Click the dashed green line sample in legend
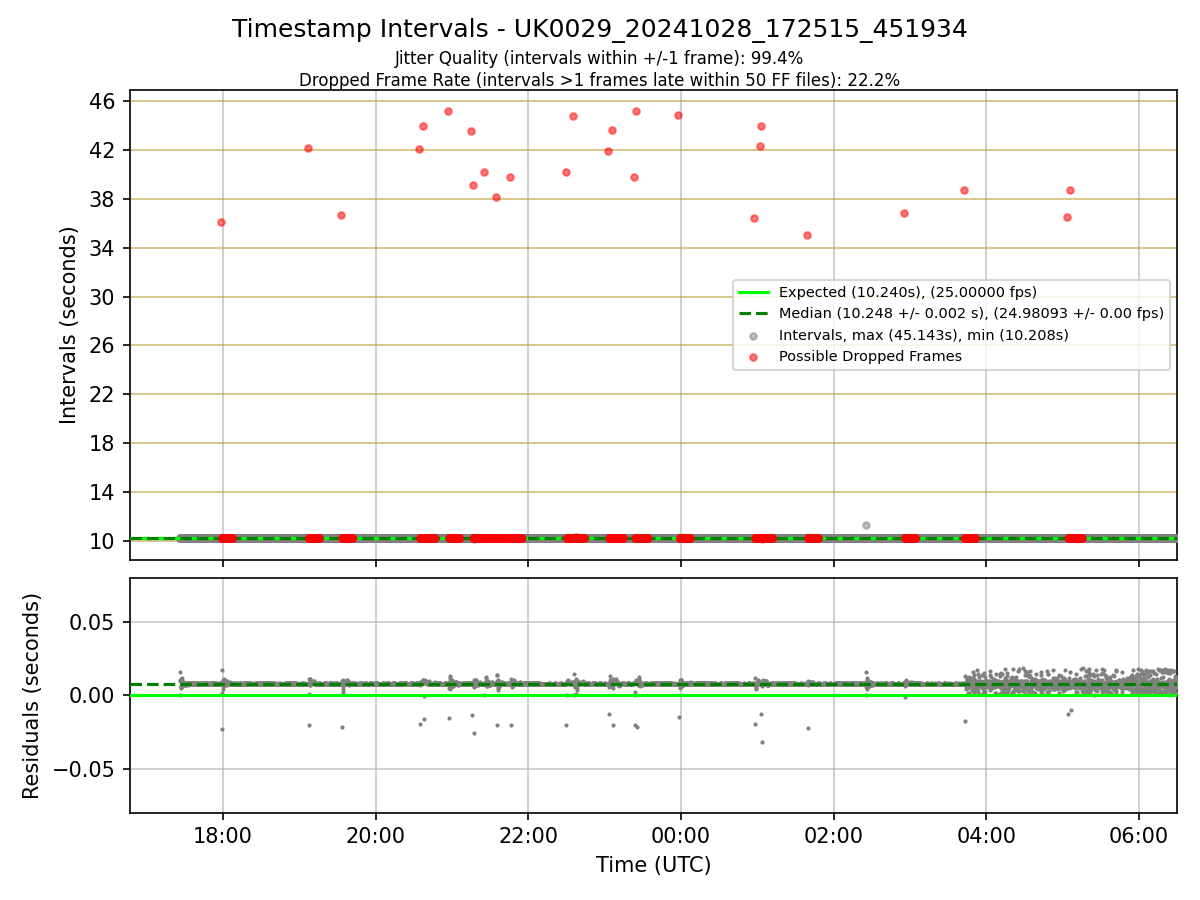 pyautogui.click(x=754, y=314)
